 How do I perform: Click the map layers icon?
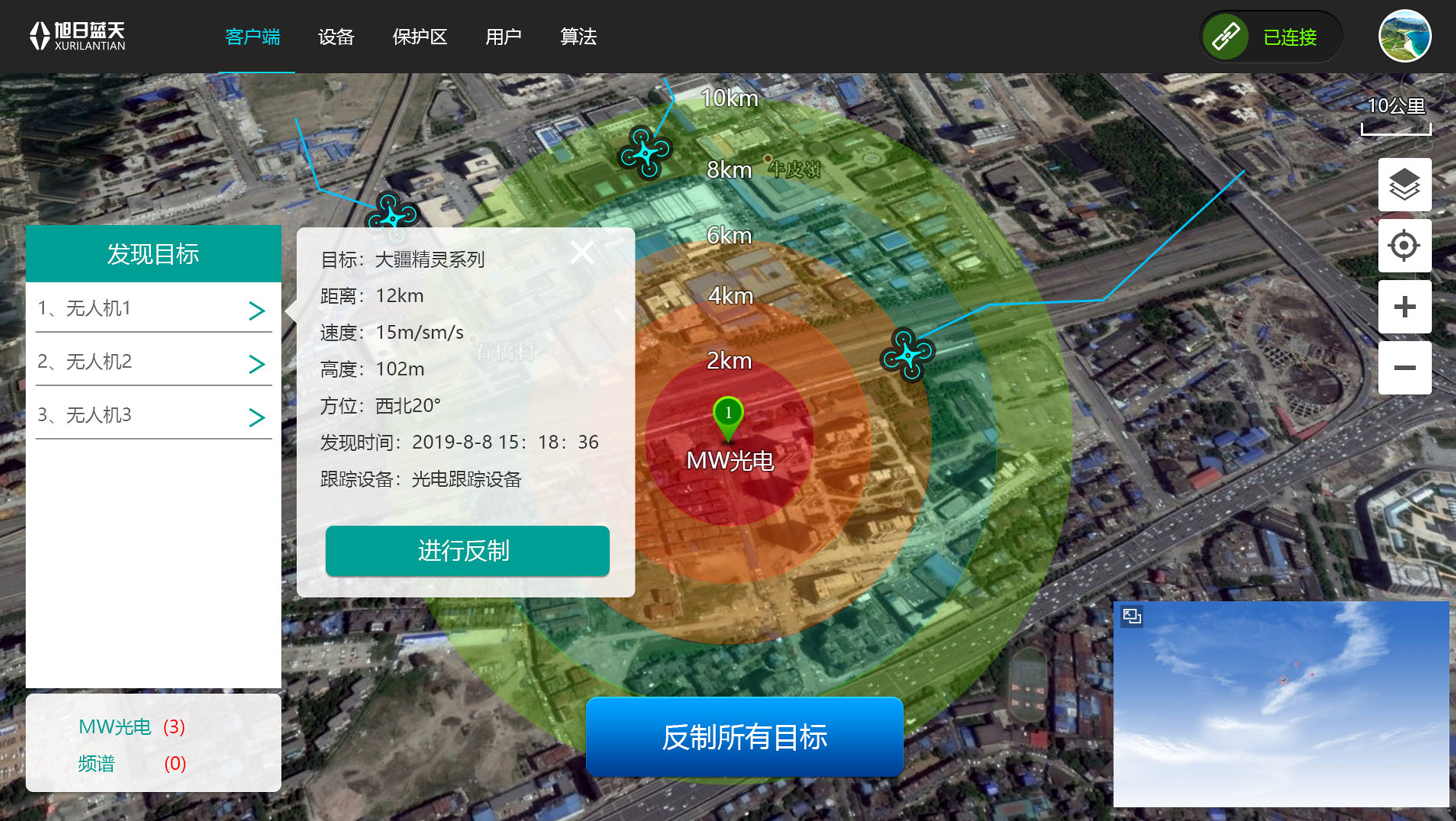(x=1404, y=185)
